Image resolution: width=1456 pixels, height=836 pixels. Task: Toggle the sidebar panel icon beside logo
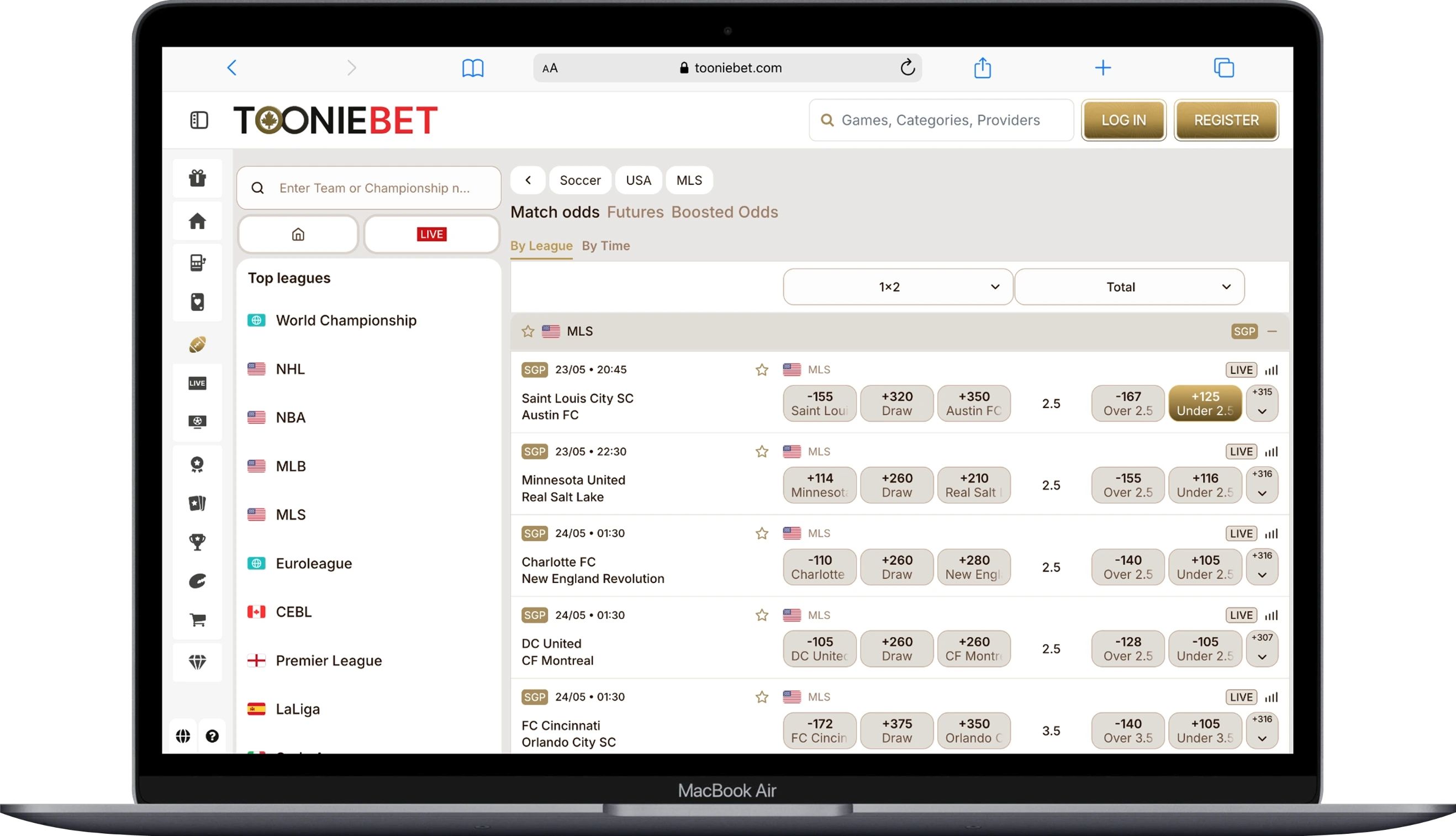point(199,120)
